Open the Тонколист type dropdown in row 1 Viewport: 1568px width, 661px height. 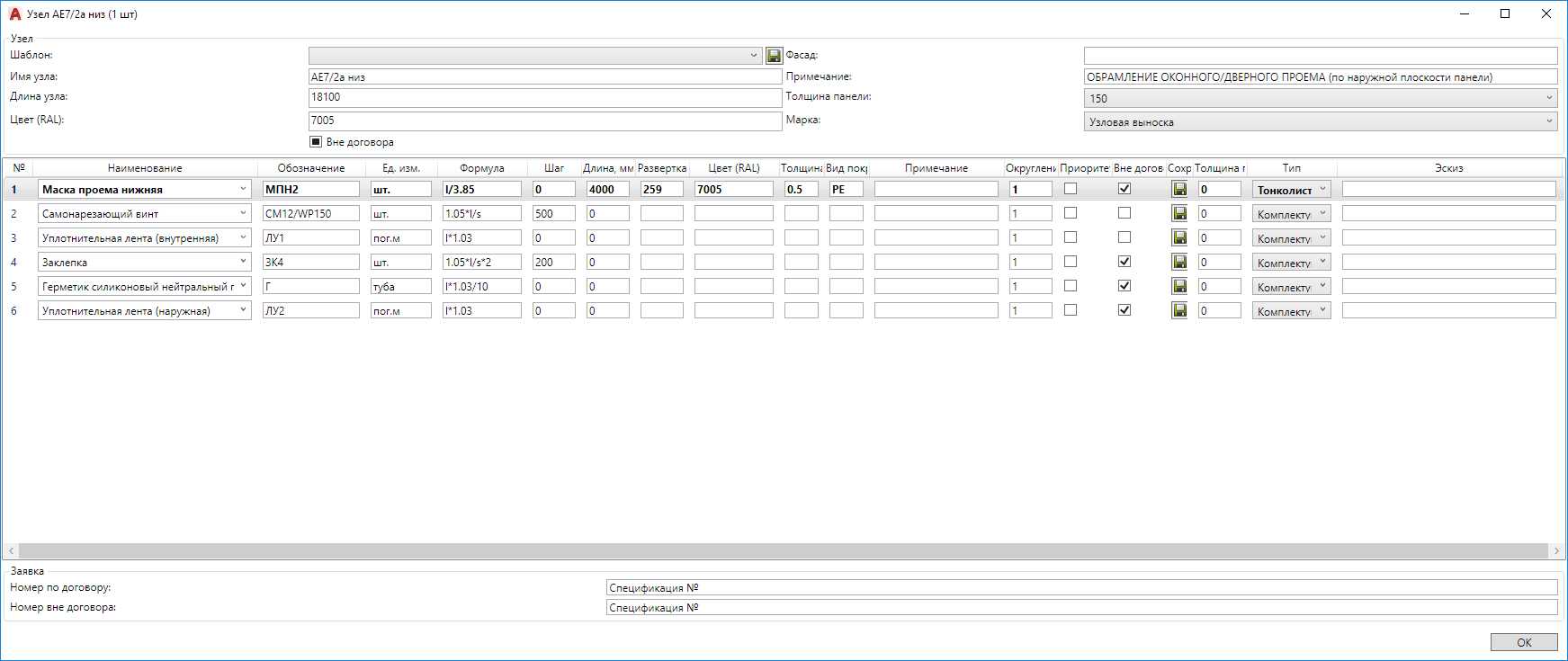point(1291,190)
